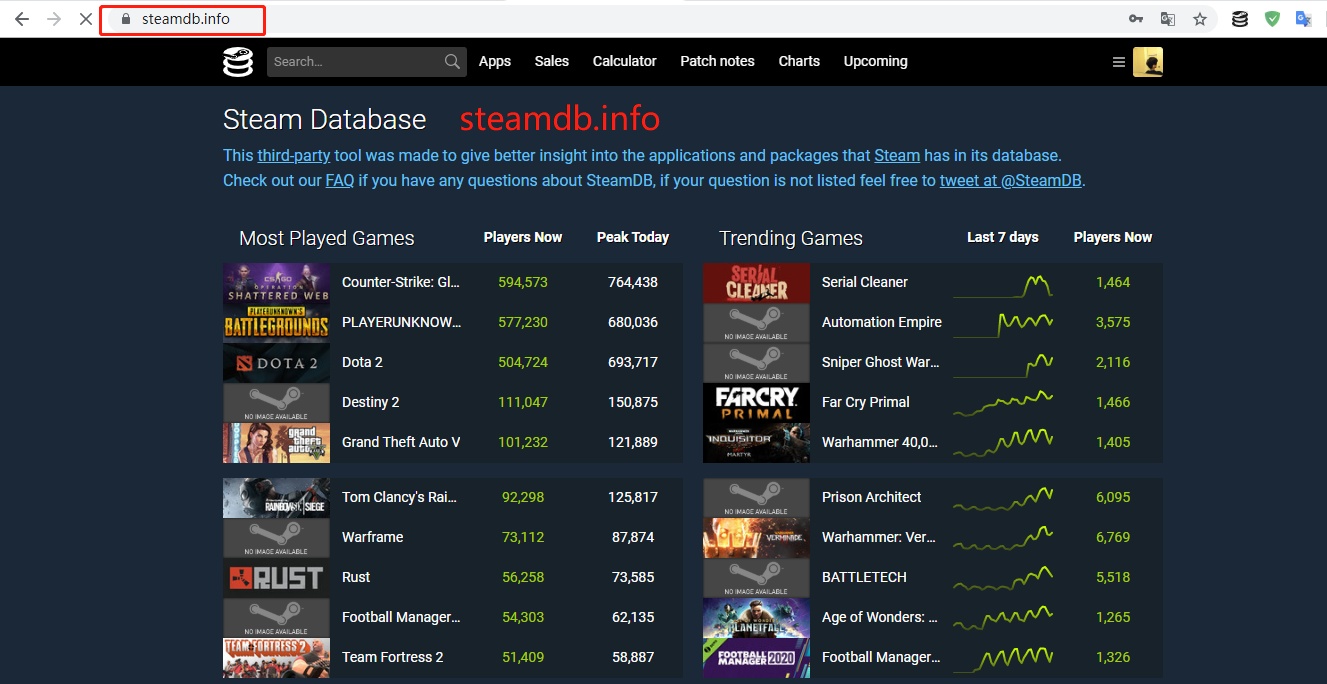Image resolution: width=1327 pixels, height=684 pixels.
Task: Click the user avatar in the header
Action: pyautogui.click(x=1148, y=62)
